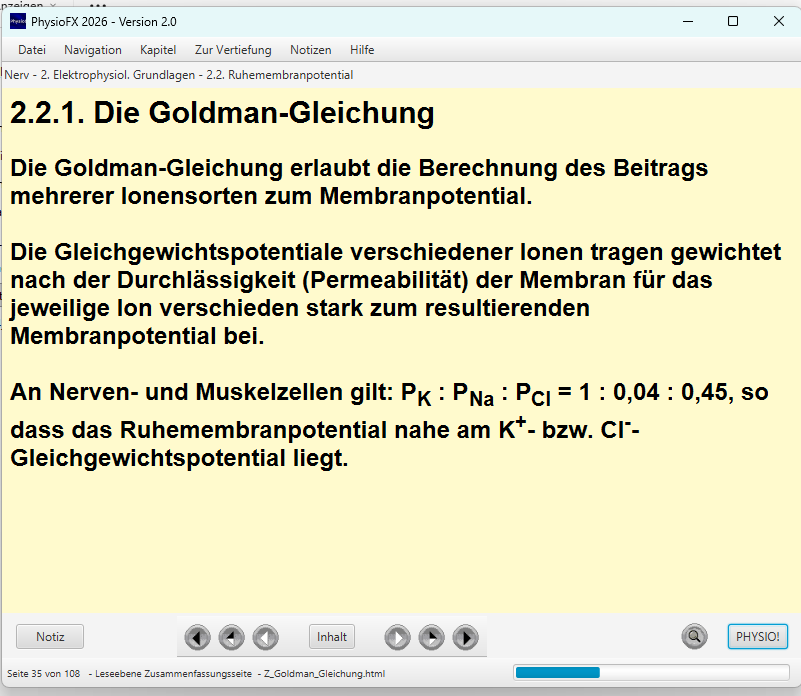Click the half black-white left-arrow button
Screen dimensions: 801x696
tap(231, 637)
